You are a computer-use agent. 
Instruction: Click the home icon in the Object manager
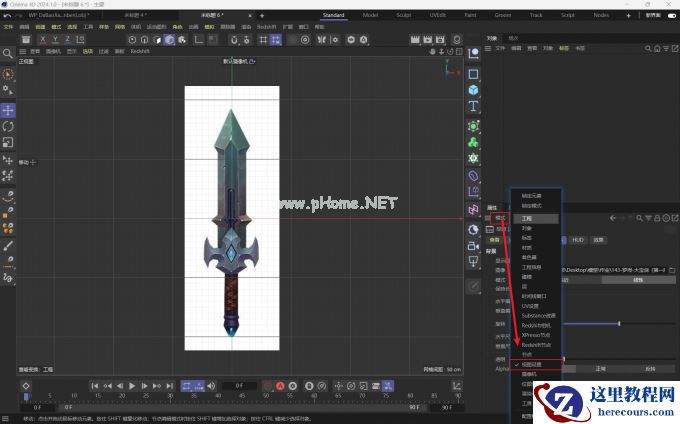pyautogui.click(x=657, y=49)
